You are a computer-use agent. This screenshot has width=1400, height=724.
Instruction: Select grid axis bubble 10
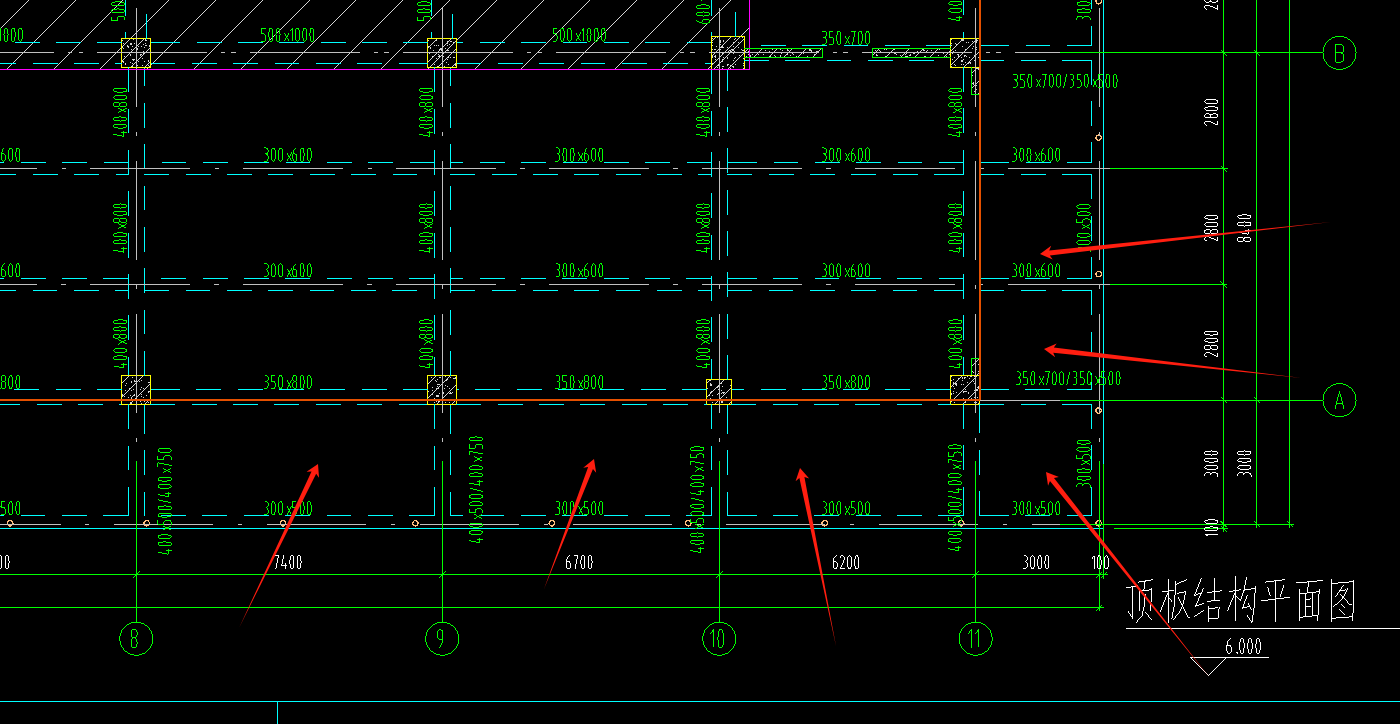[x=718, y=638]
